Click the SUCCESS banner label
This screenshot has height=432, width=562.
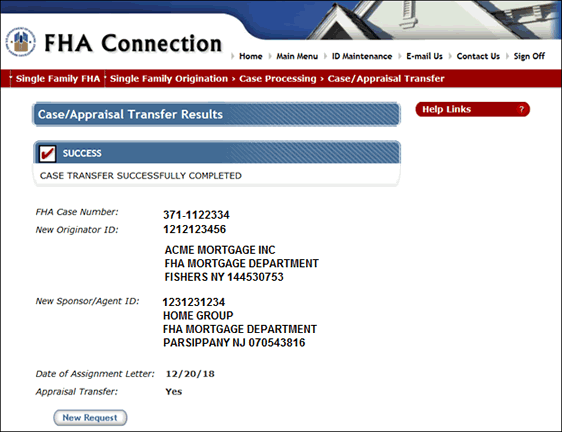[82, 153]
